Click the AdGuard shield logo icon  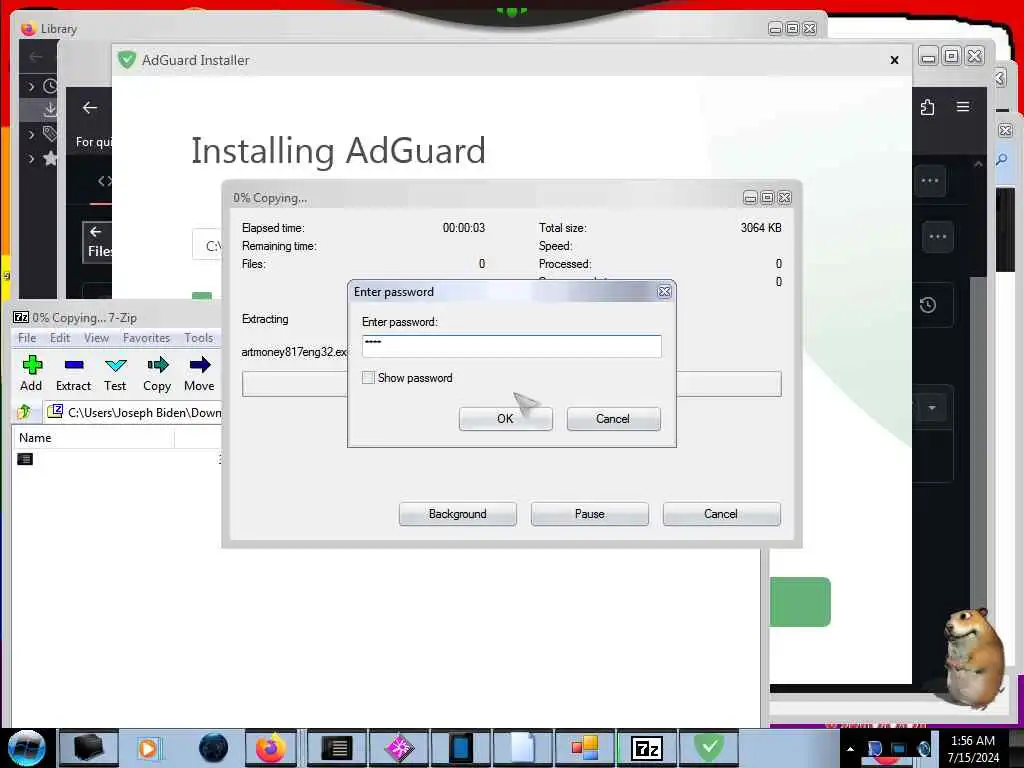127,60
